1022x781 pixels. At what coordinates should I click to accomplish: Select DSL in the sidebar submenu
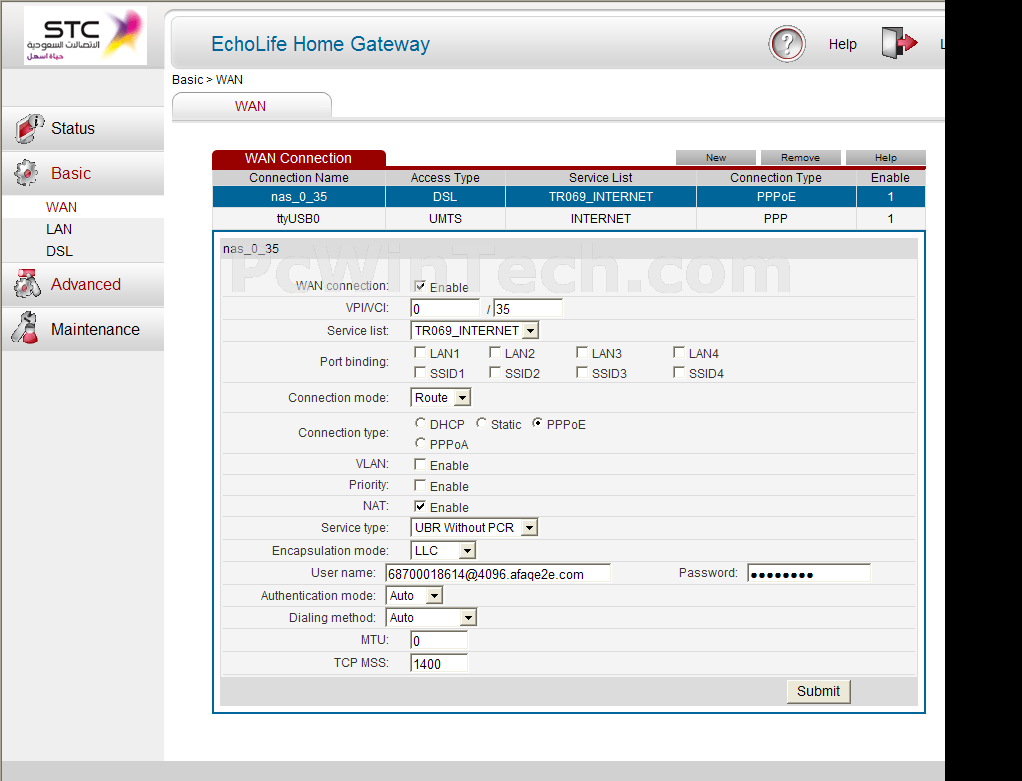pos(59,251)
